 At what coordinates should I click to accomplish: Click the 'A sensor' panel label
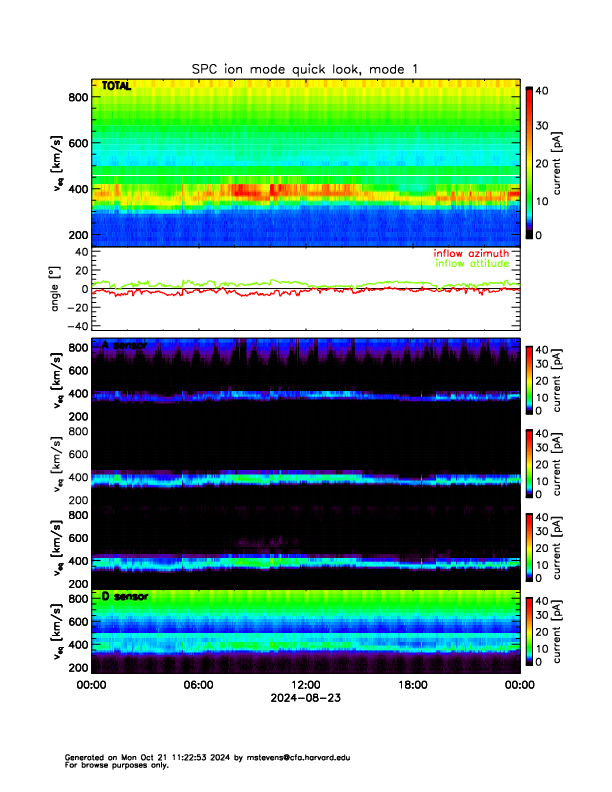click(124, 345)
